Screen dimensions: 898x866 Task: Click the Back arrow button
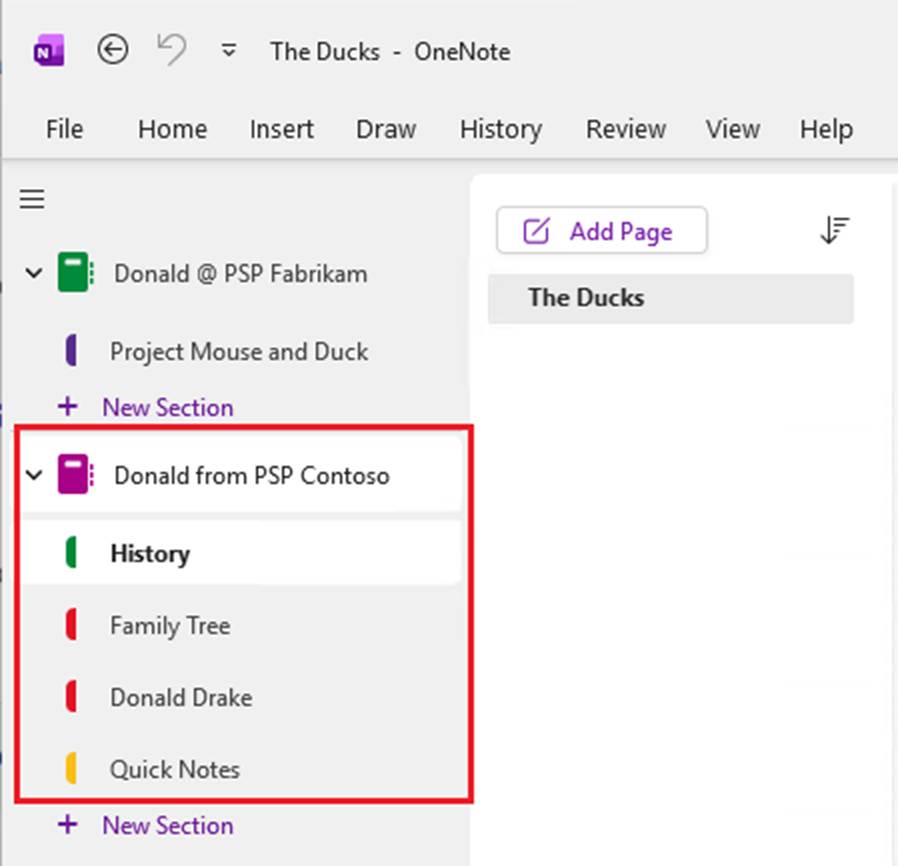pos(112,50)
